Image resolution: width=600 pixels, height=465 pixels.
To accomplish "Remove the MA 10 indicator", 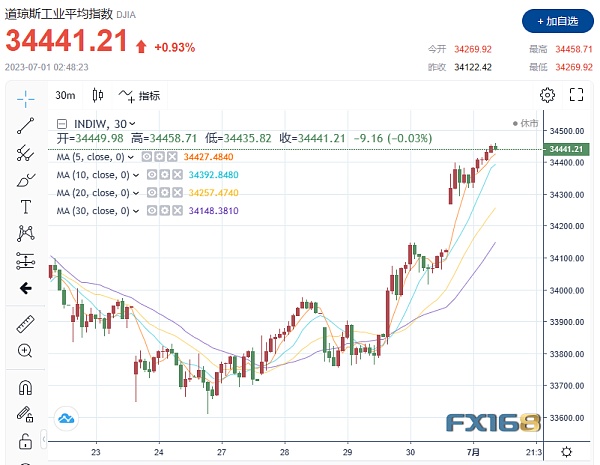I will tap(178, 175).
